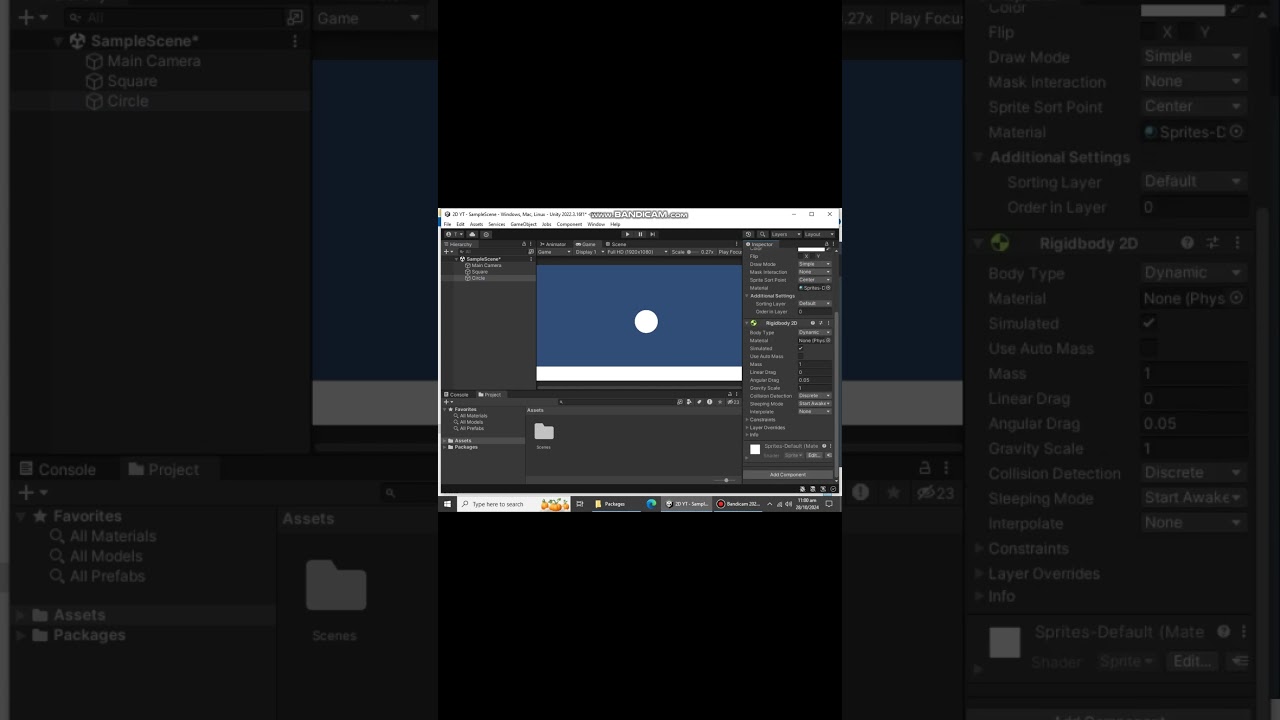Click the Pause button in Unity toolbar
This screenshot has width=1280, height=720.
click(x=640, y=234)
